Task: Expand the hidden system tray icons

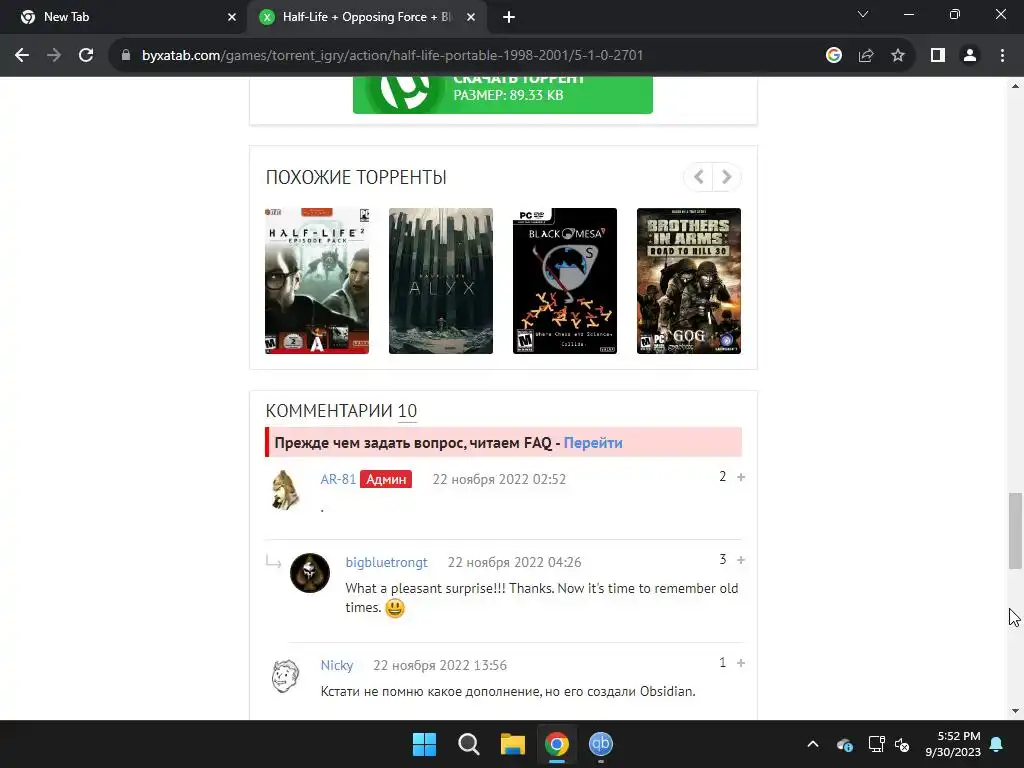Action: 813,744
